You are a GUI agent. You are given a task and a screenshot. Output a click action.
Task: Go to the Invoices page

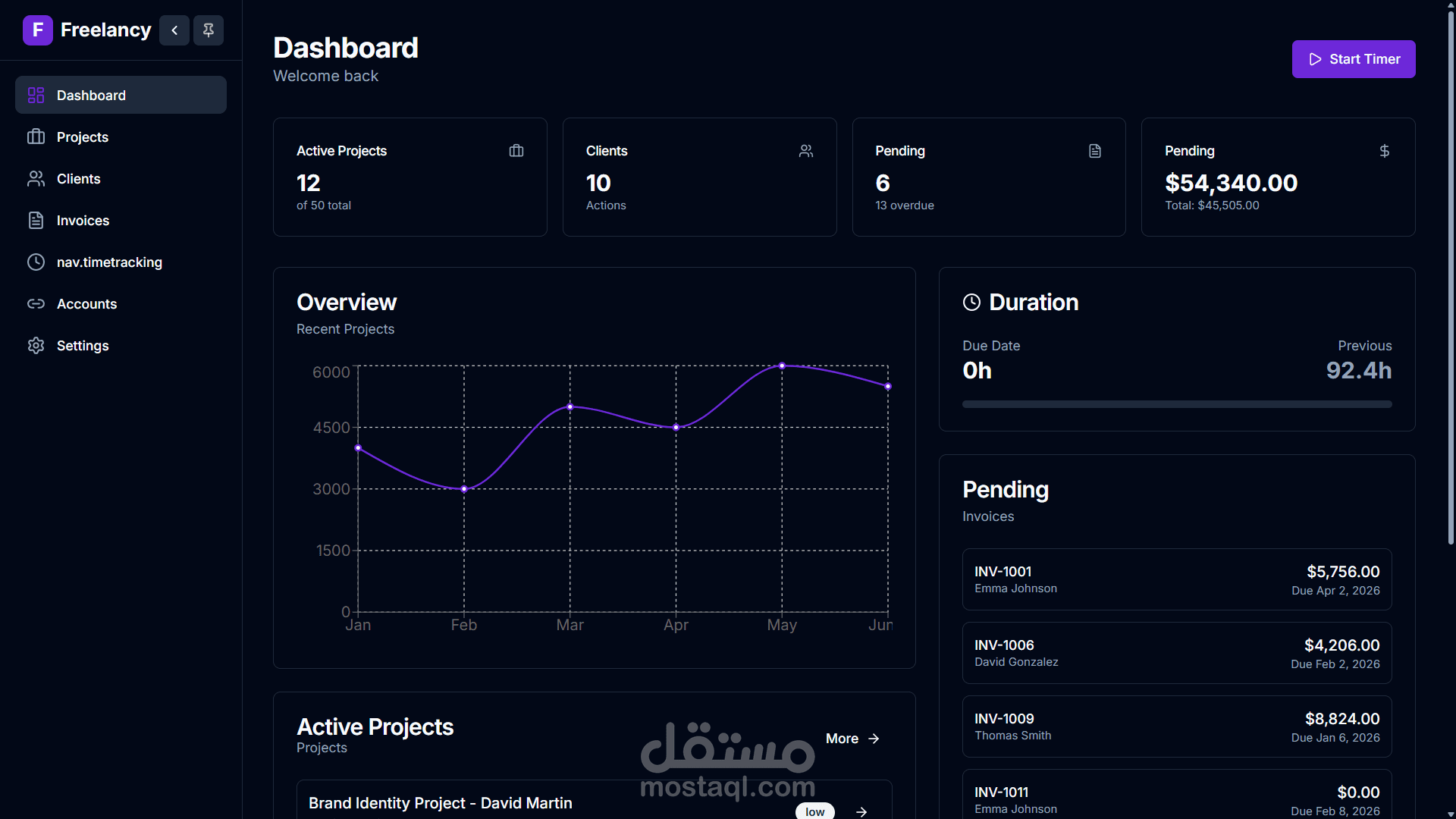pos(83,220)
